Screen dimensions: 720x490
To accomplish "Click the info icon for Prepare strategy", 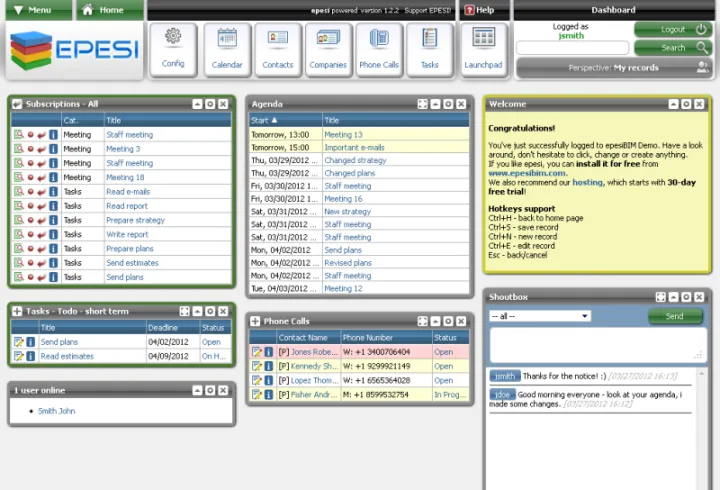I will [53, 220].
